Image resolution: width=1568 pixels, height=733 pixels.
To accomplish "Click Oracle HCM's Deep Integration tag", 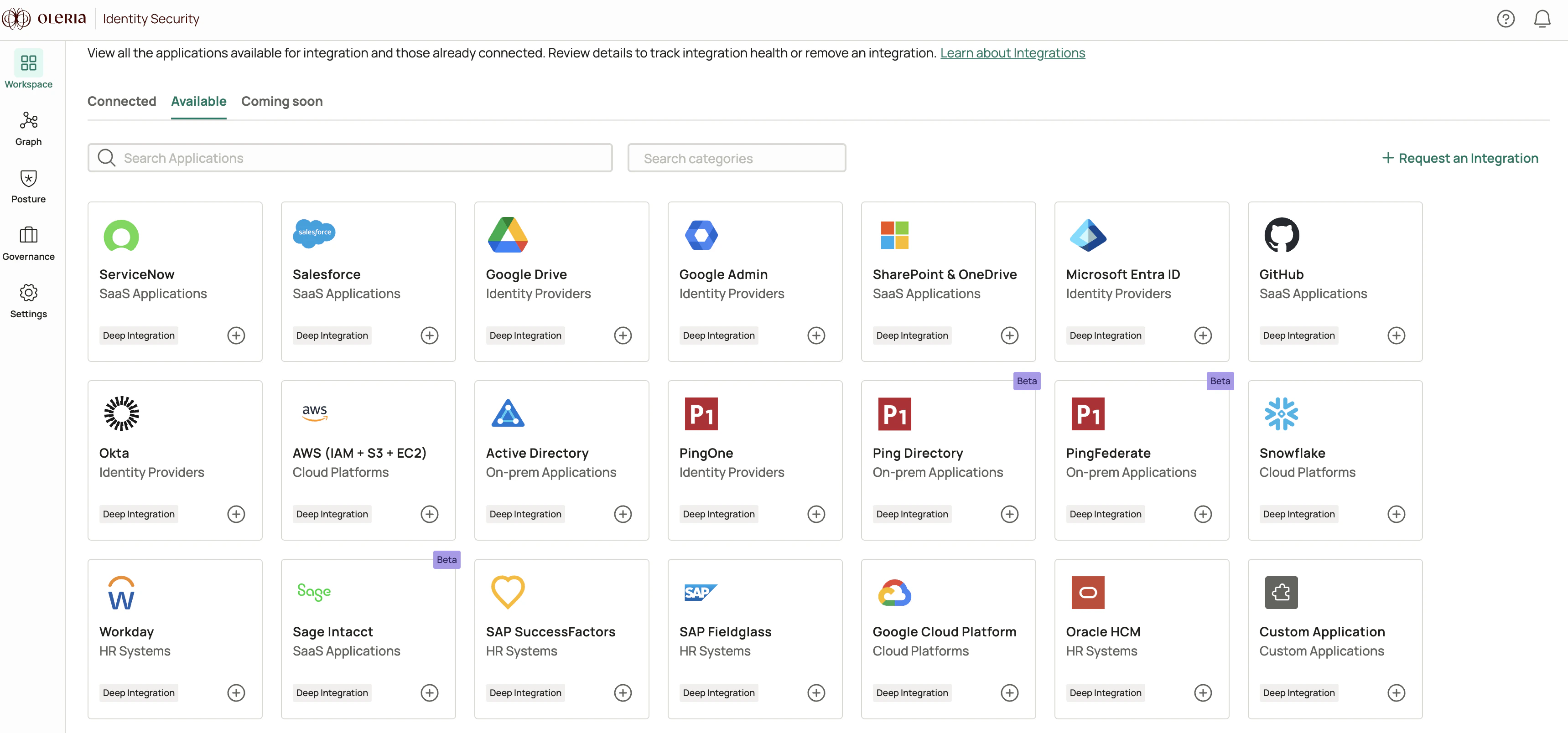I will point(1106,693).
